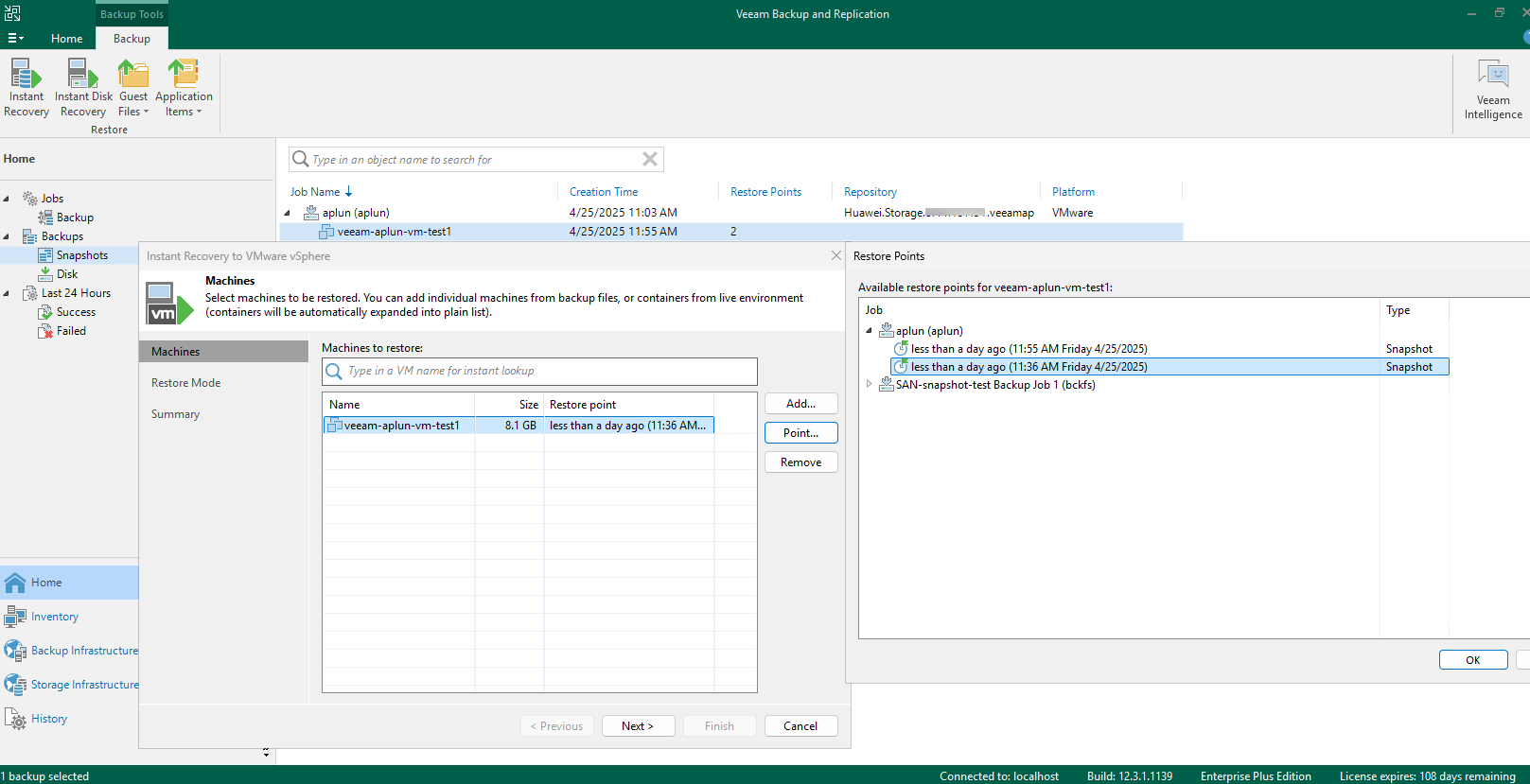Collapse the Last 24 Hours tree node
Image resolution: width=1530 pixels, height=784 pixels.
(x=7, y=293)
